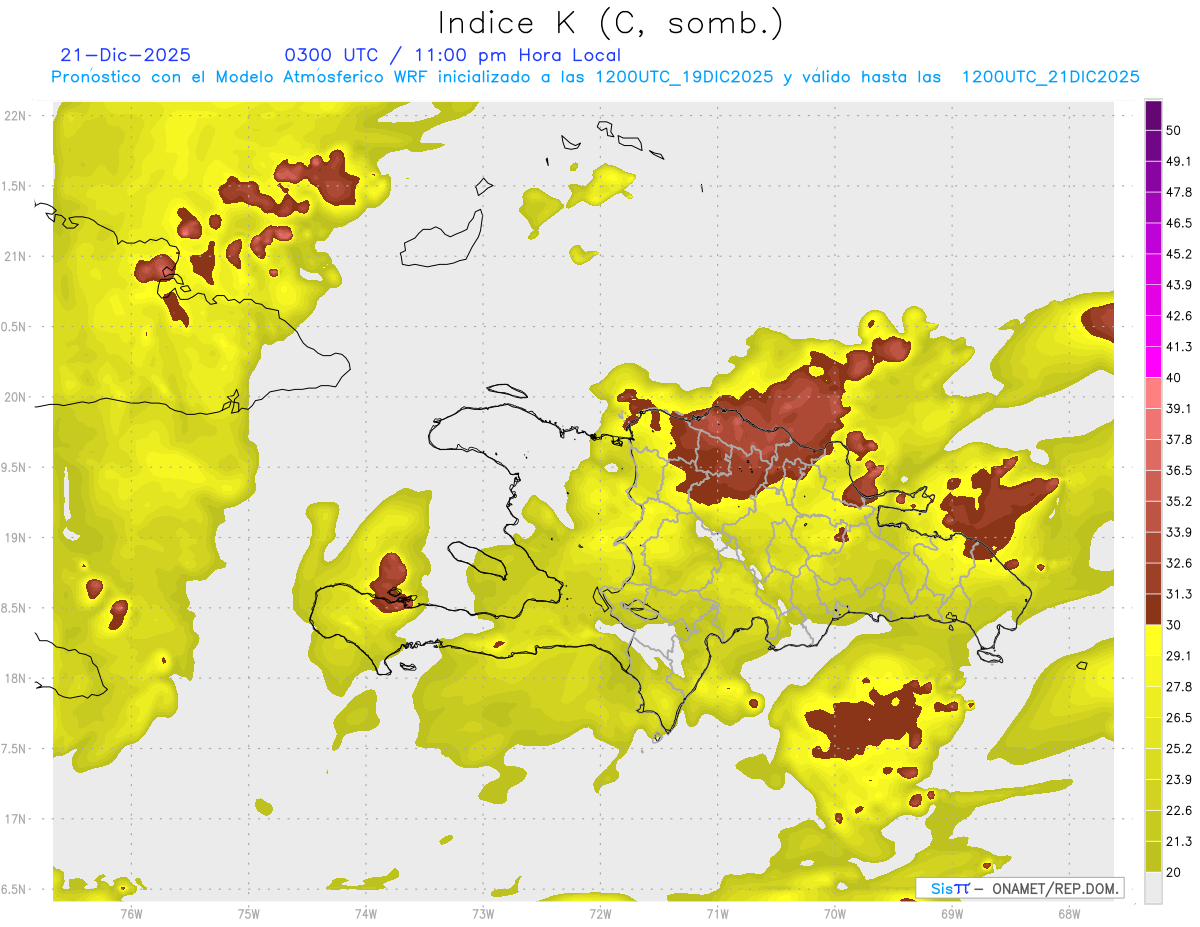Click the colorbar segment between 29.1 and 30
The height and width of the screenshot is (927, 1200).
(1153, 641)
